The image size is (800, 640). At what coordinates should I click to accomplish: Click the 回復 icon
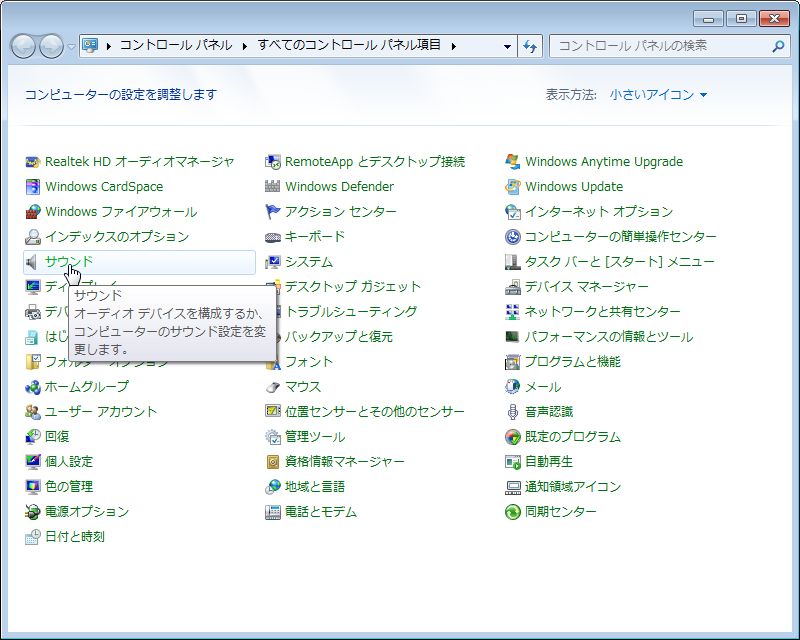click(33, 437)
